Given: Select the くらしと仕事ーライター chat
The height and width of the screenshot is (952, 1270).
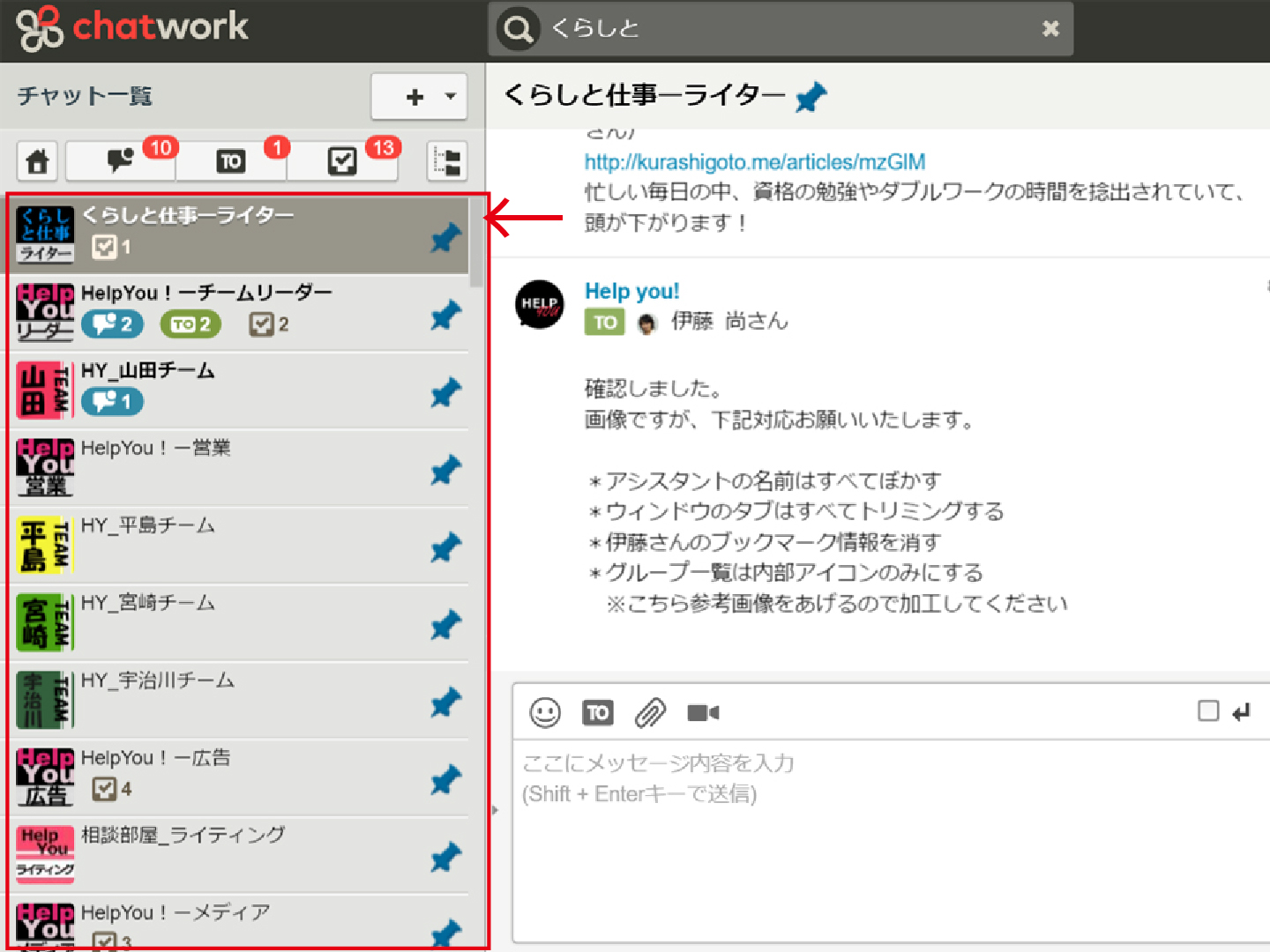Looking at the screenshot, I should tap(238, 234).
